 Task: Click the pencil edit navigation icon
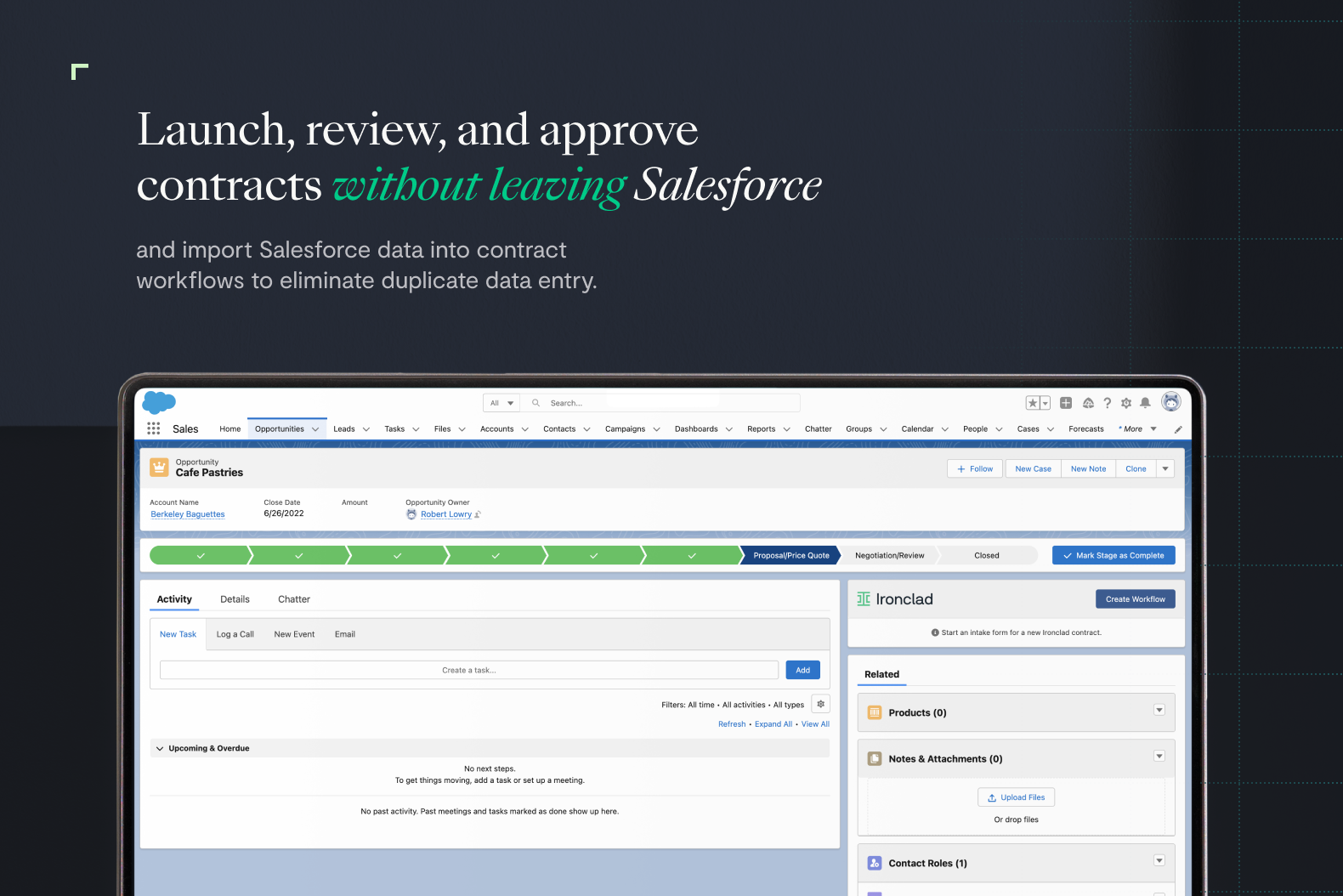click(1178, 429)
